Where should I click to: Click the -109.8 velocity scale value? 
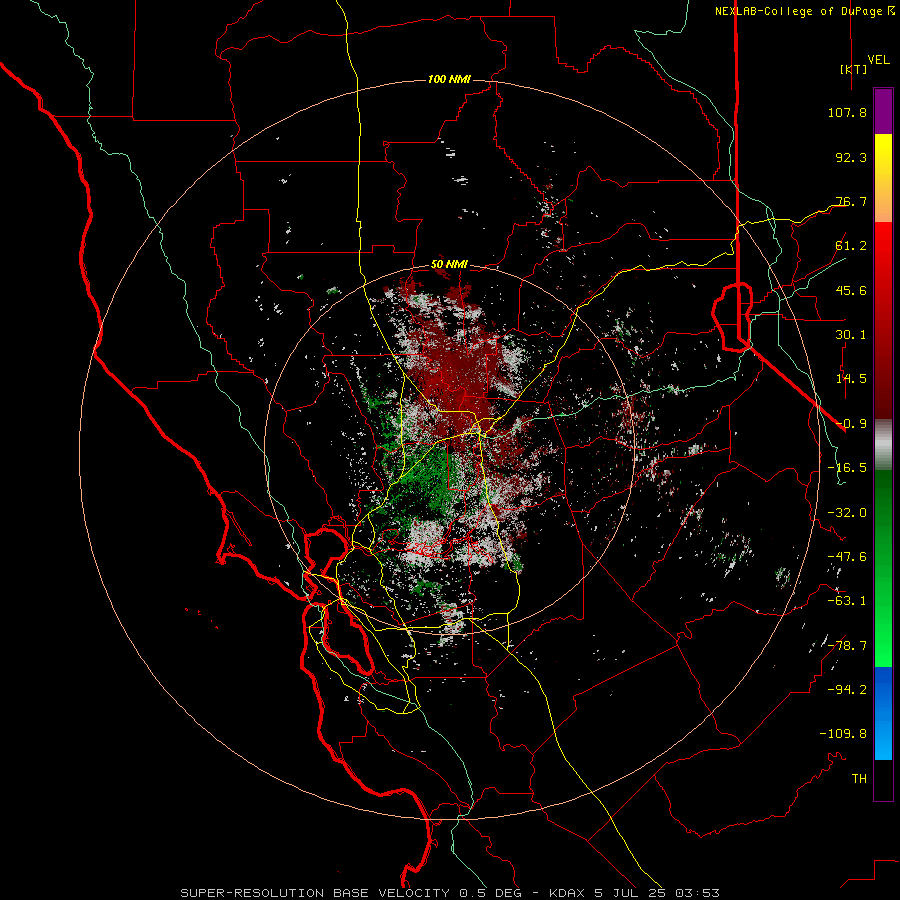(x=843, y=734)
